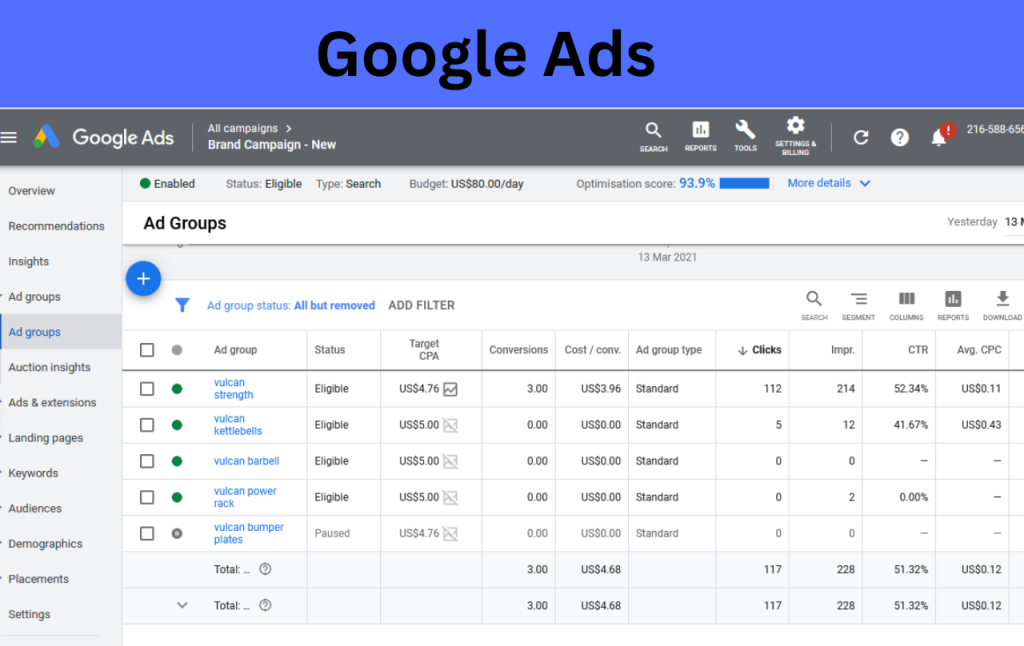Refresh the data with the reload icon

coord(860,137)
